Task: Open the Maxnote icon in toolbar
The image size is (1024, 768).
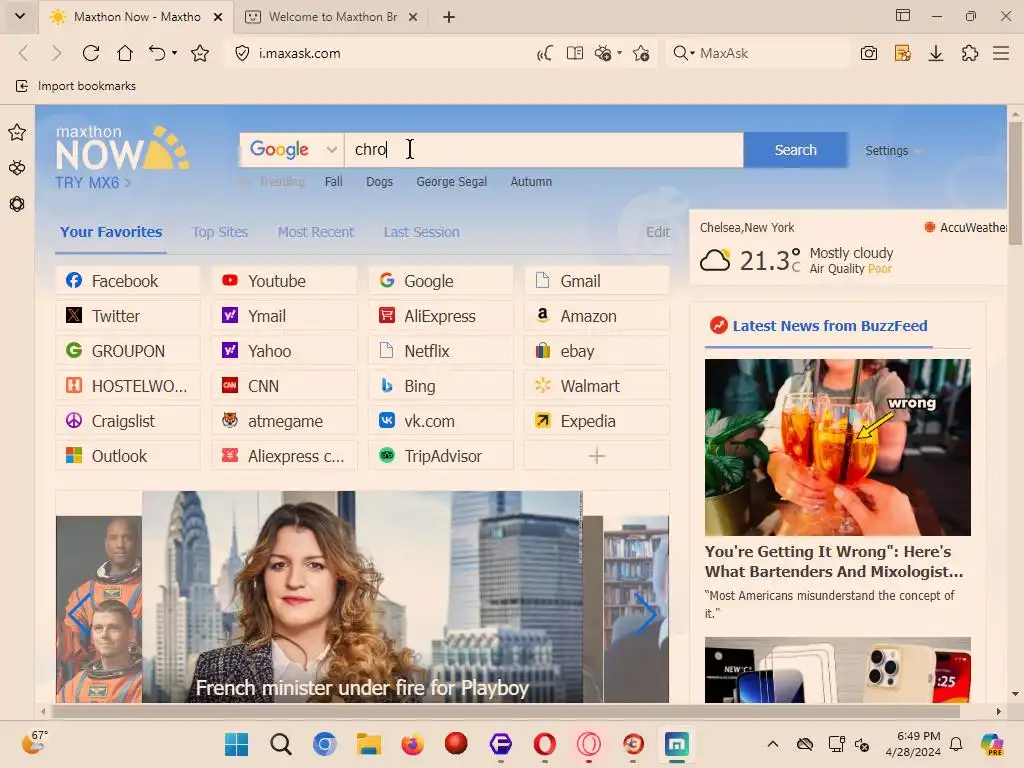Action: (x=903, y=53)
